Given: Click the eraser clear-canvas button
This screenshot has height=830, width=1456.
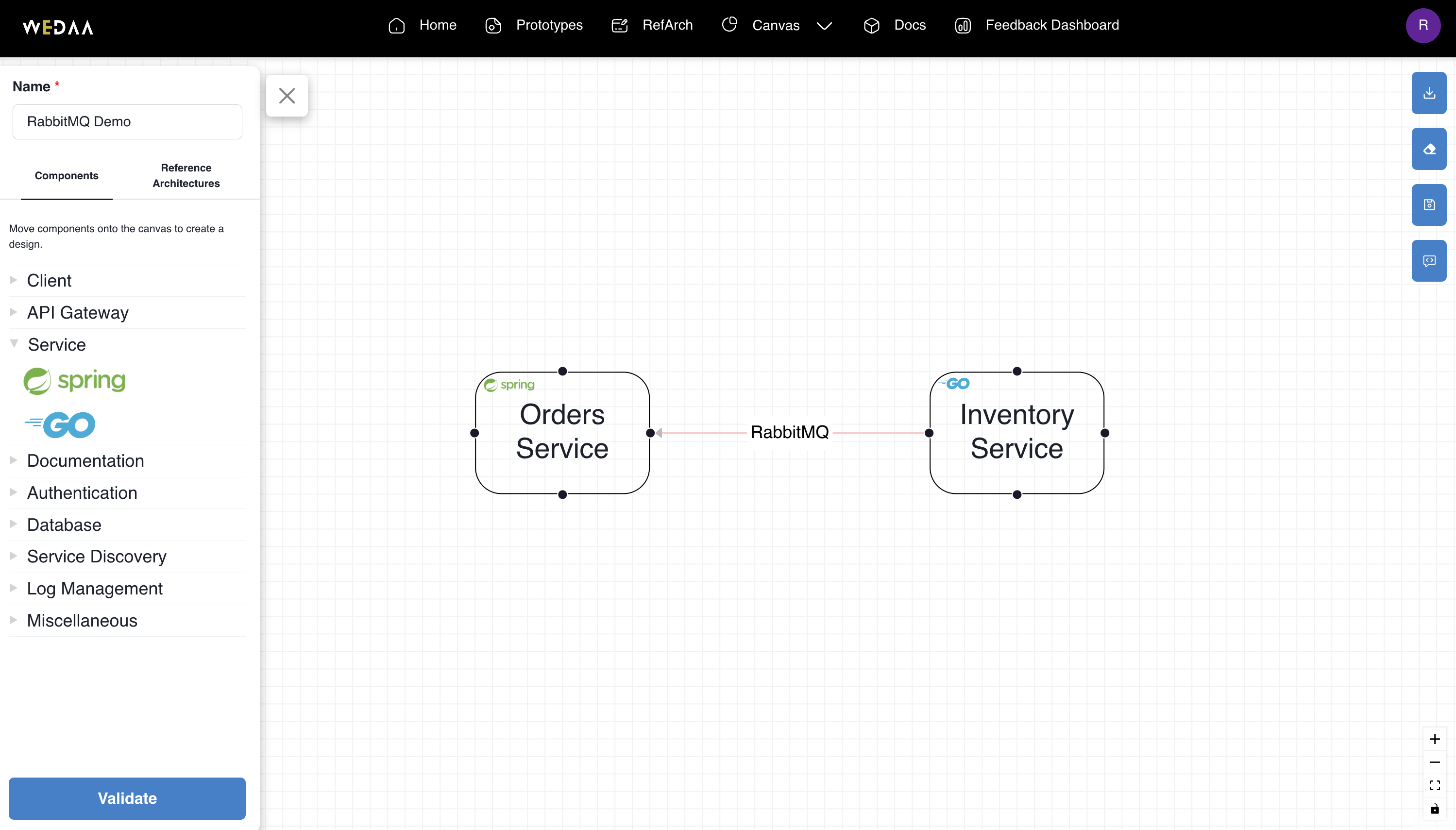Looking at the screenshot, I should pos(1429,149).
